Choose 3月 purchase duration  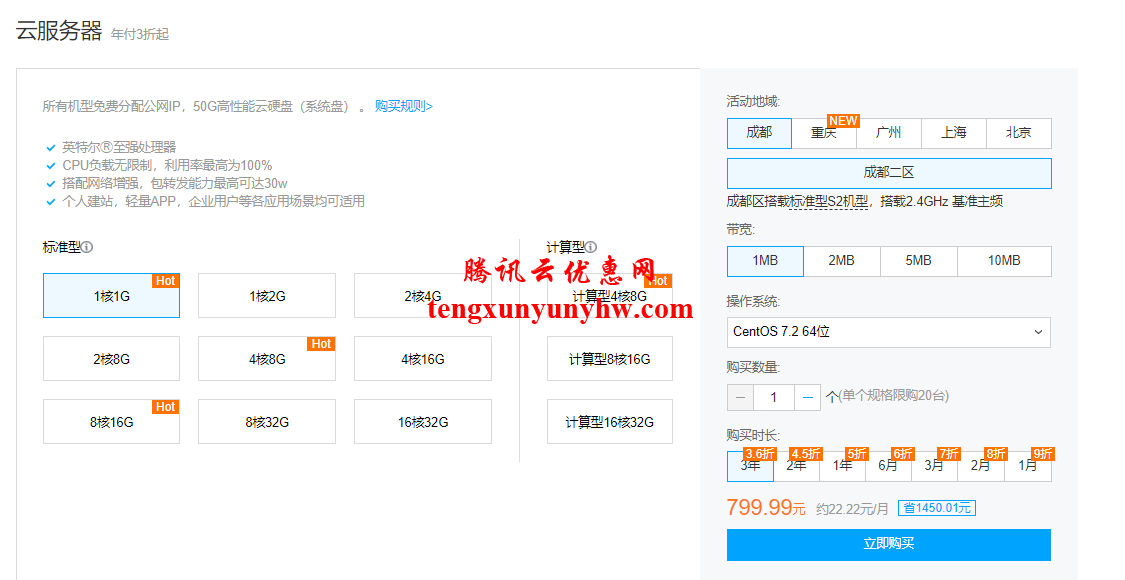[934, 466]
